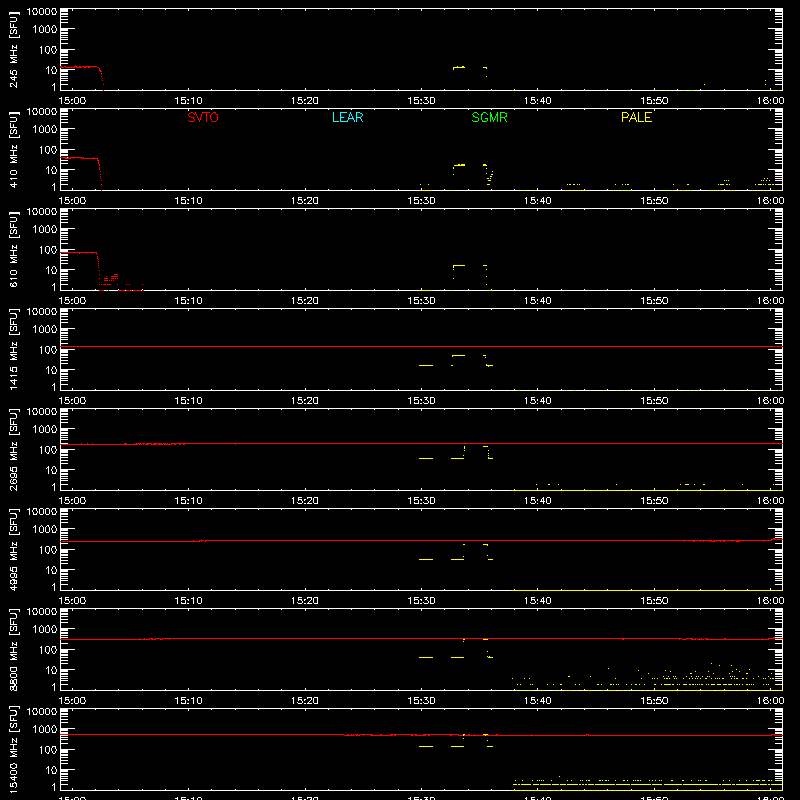Click the green SGMR station label
Screen dimensions: 800x800
click(489, 117)
